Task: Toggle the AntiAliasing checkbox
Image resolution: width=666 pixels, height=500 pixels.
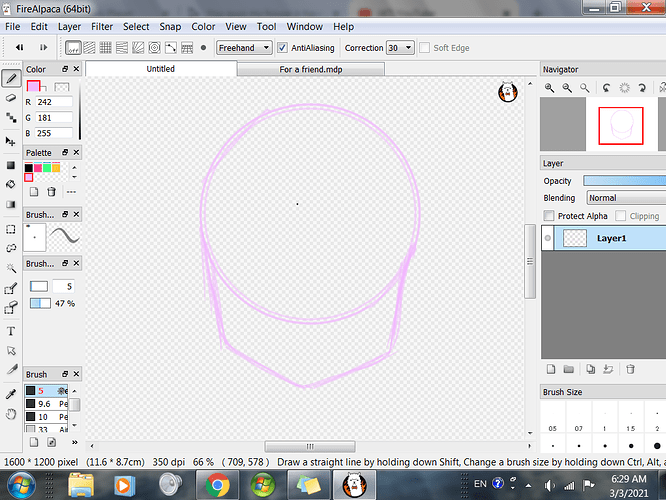Action: [282, 48]
